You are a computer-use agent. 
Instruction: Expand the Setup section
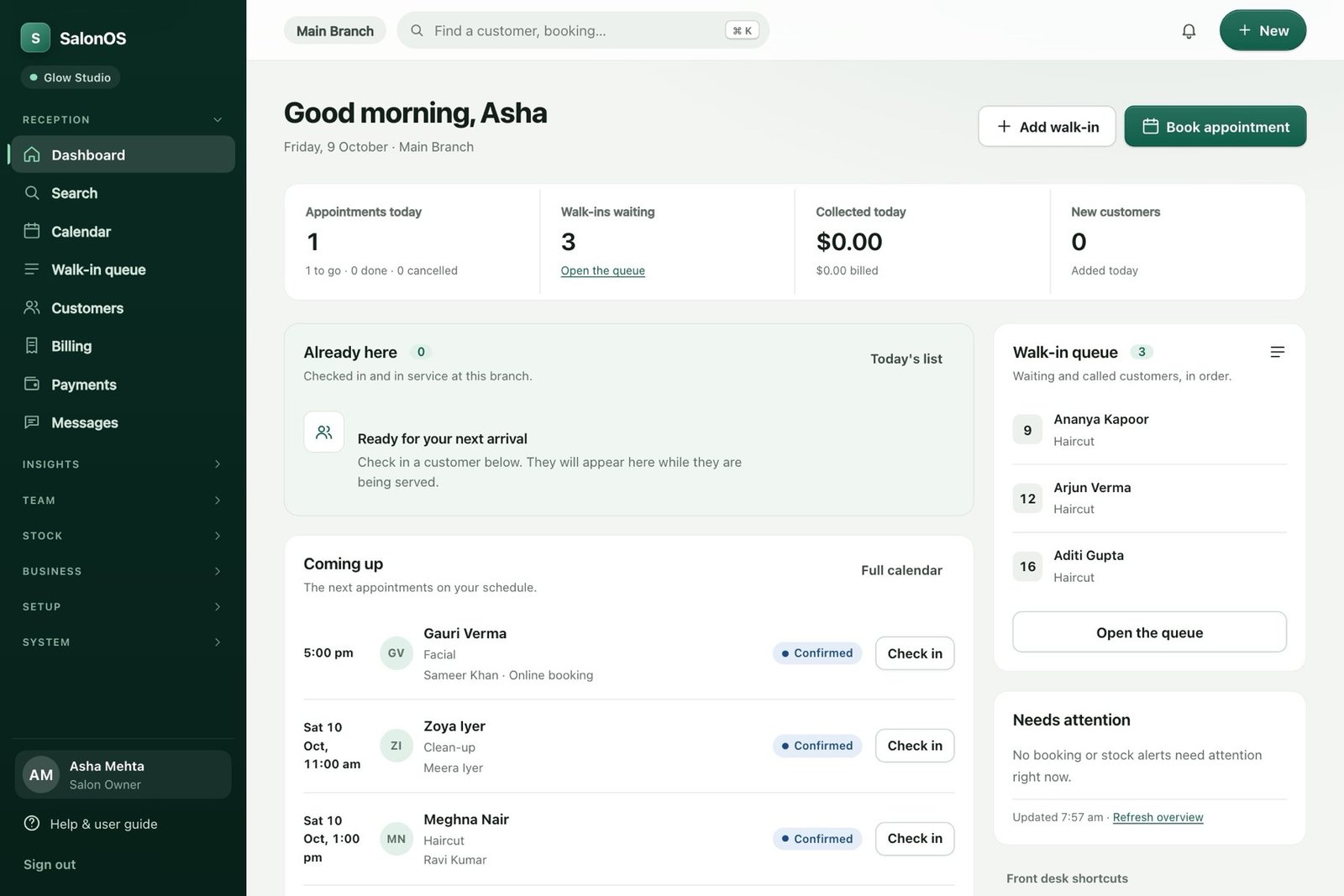[x=123, y=606]
